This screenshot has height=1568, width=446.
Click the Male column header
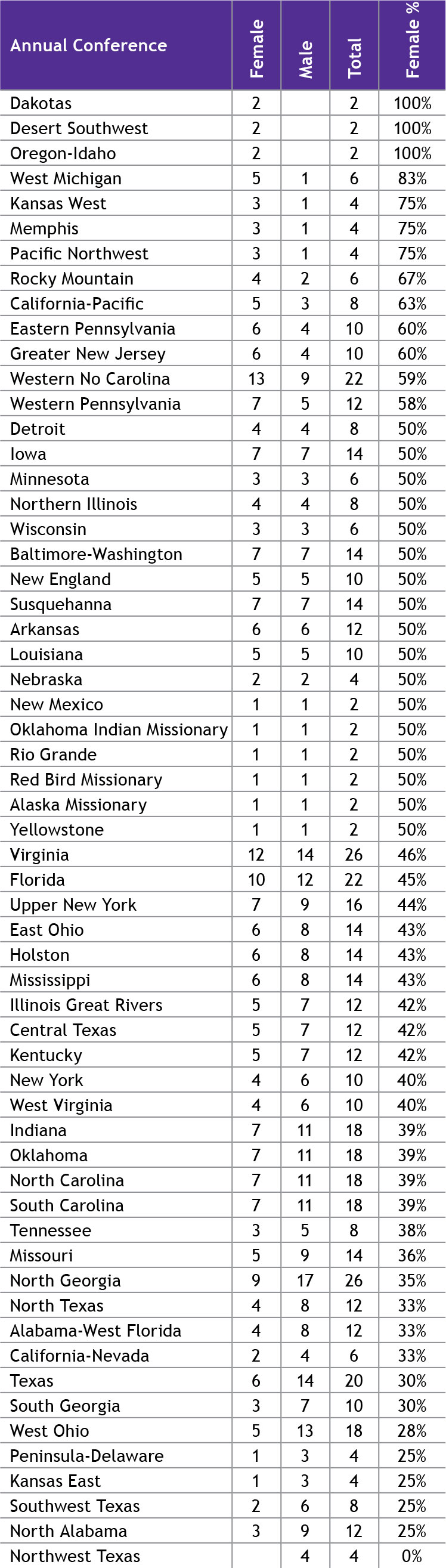tap(305, 60)
